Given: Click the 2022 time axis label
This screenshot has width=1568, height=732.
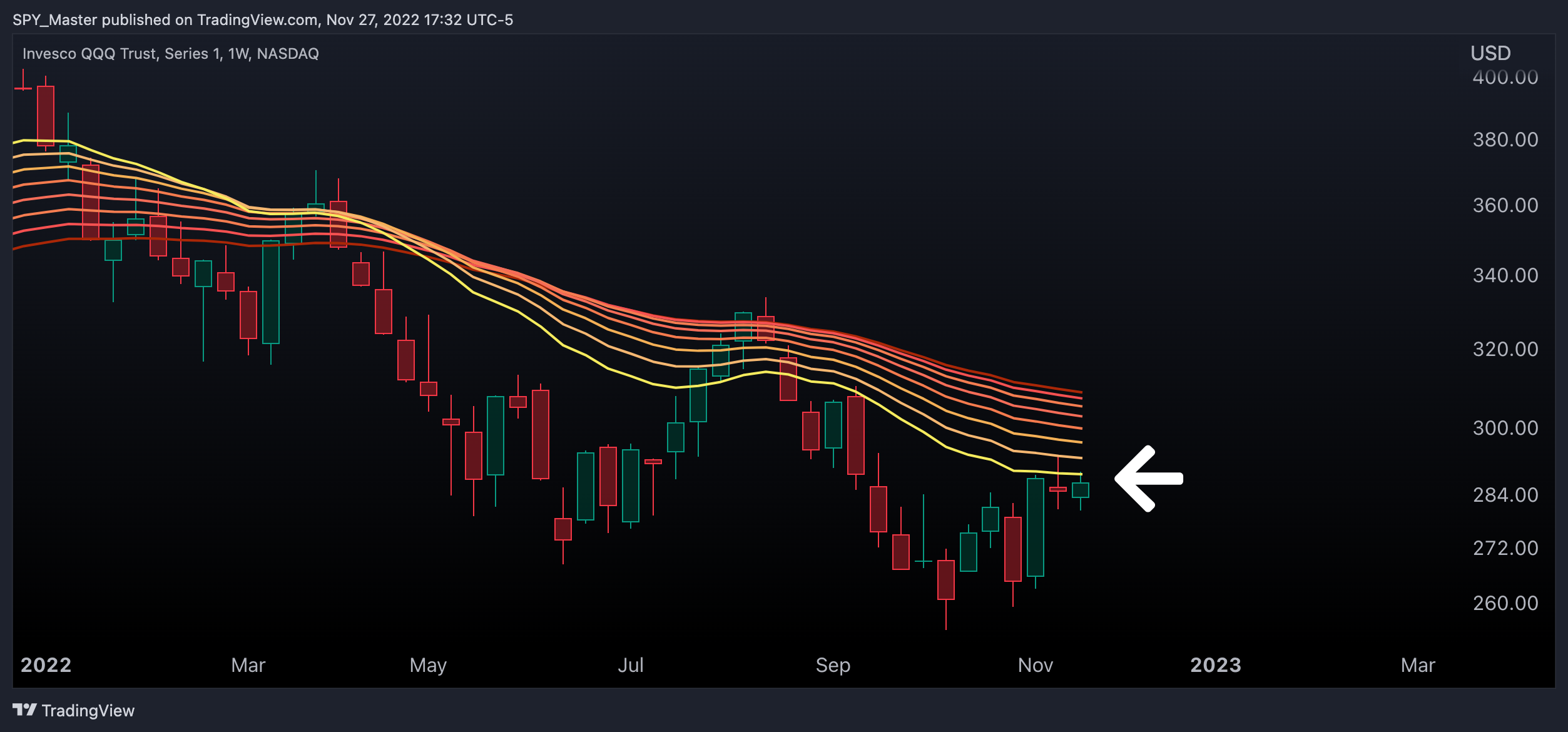Looking at the screenshot, I should point(46,665).
